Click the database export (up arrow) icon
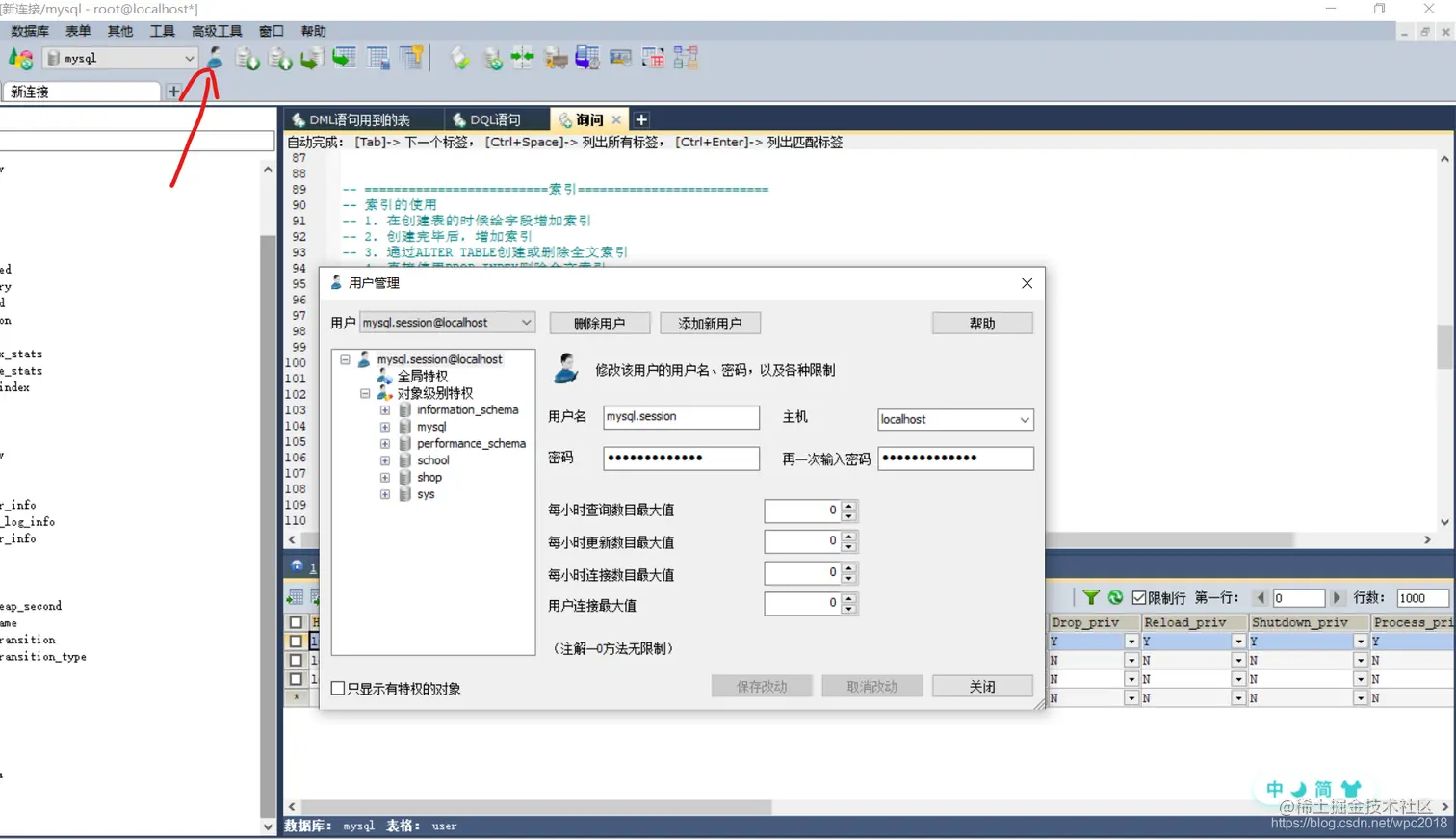1456x839 pixels. coord(280,59)
